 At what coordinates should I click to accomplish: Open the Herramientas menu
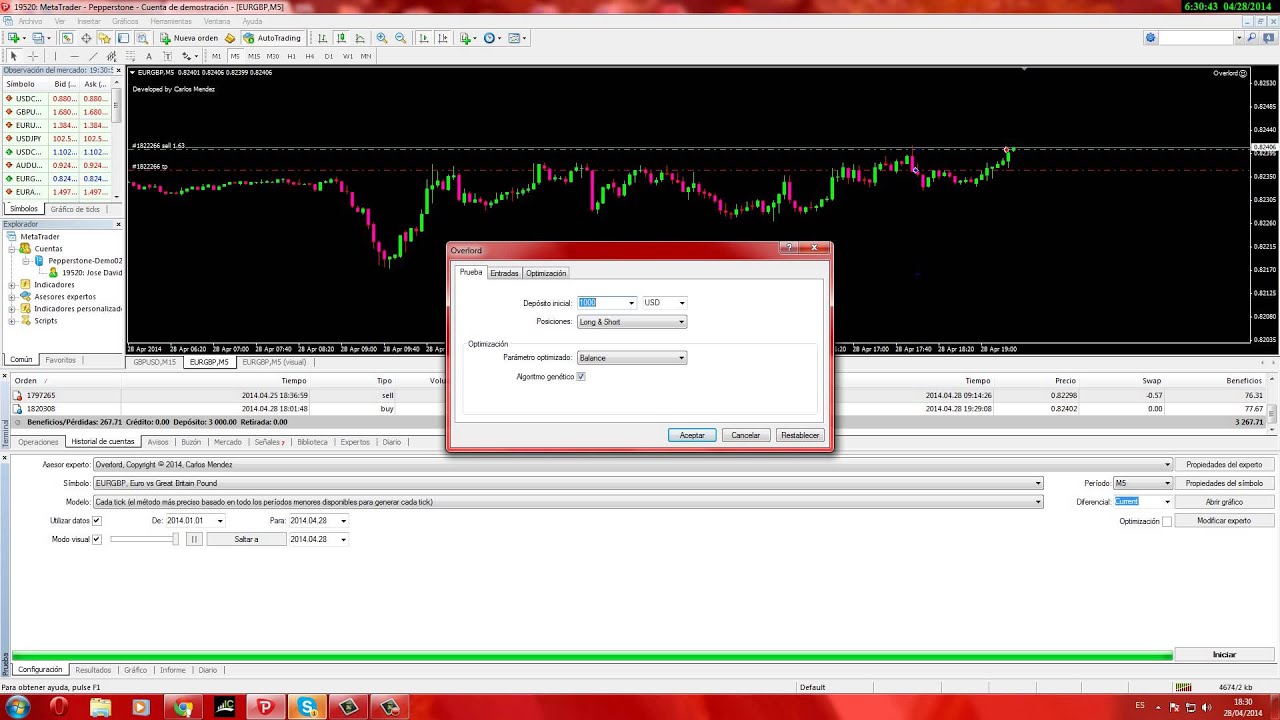[x=171, y=21]
